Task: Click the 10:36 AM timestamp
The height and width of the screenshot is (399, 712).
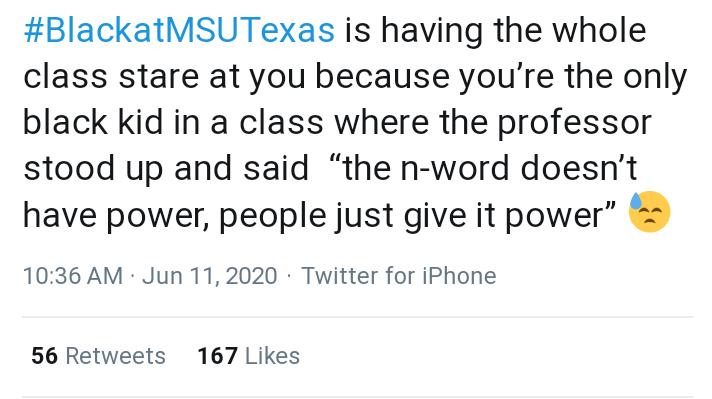Action: coord(73,276)
